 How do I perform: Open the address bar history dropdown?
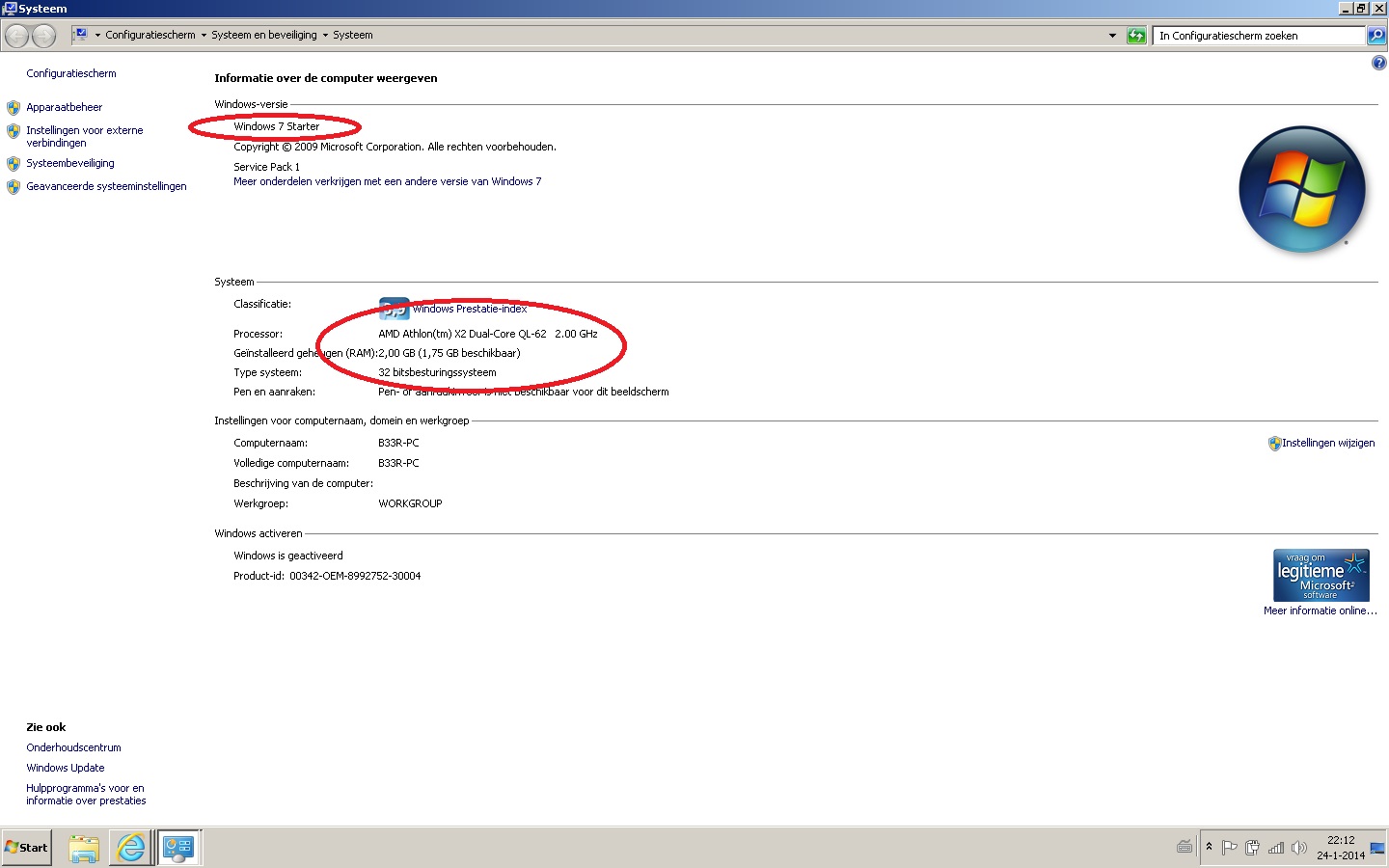1112,36
